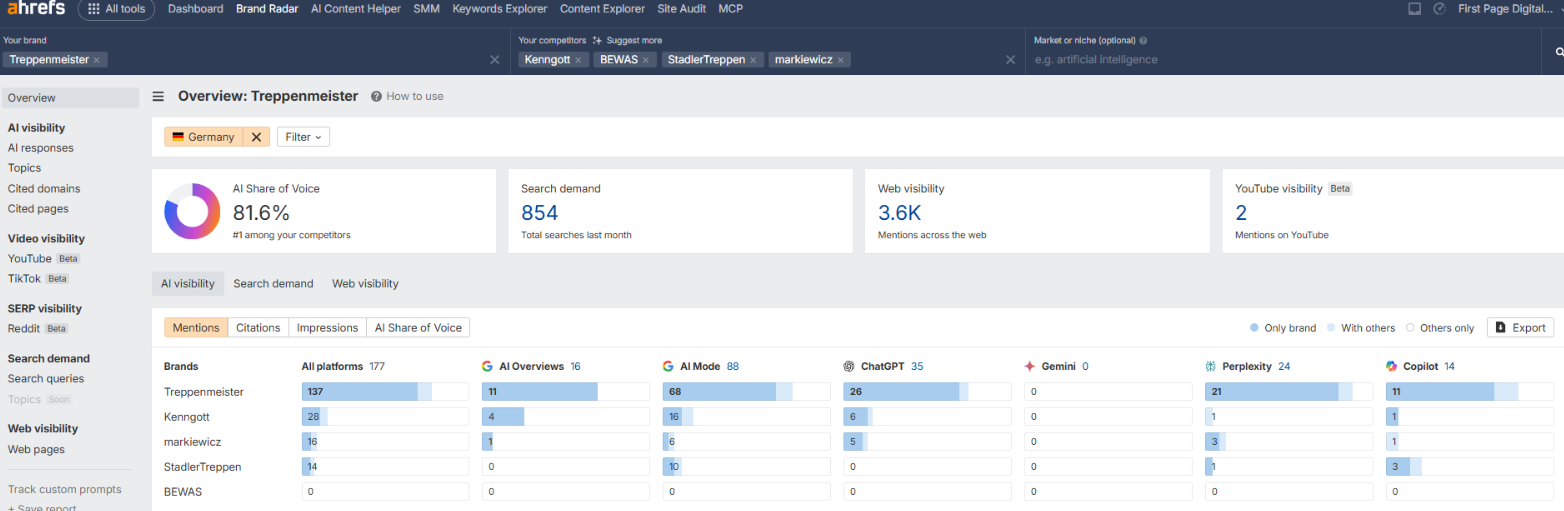Remove the BEWAS competitor tag

point(646,60)
